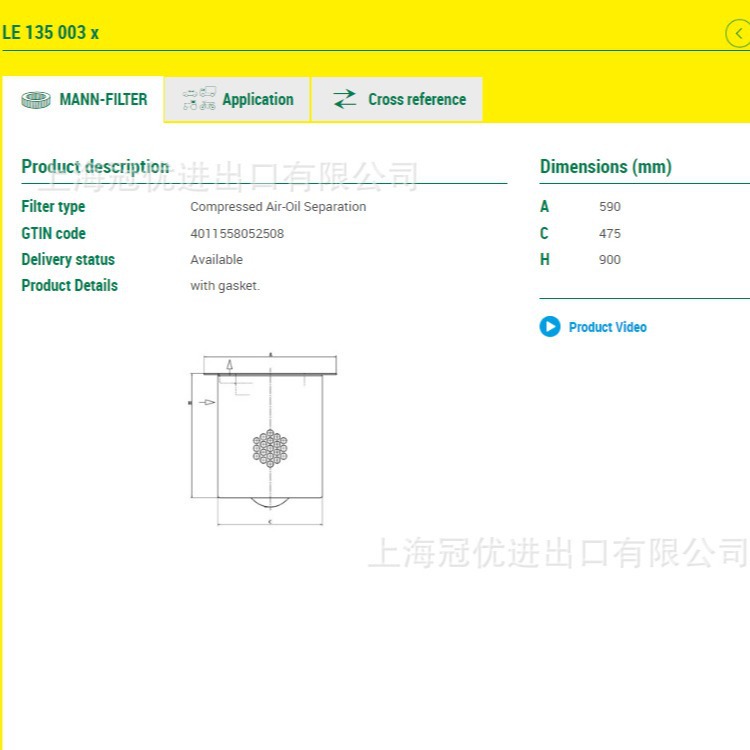750x750 pixels.
Task: Play the product video icon
Action: click(550, 327)
